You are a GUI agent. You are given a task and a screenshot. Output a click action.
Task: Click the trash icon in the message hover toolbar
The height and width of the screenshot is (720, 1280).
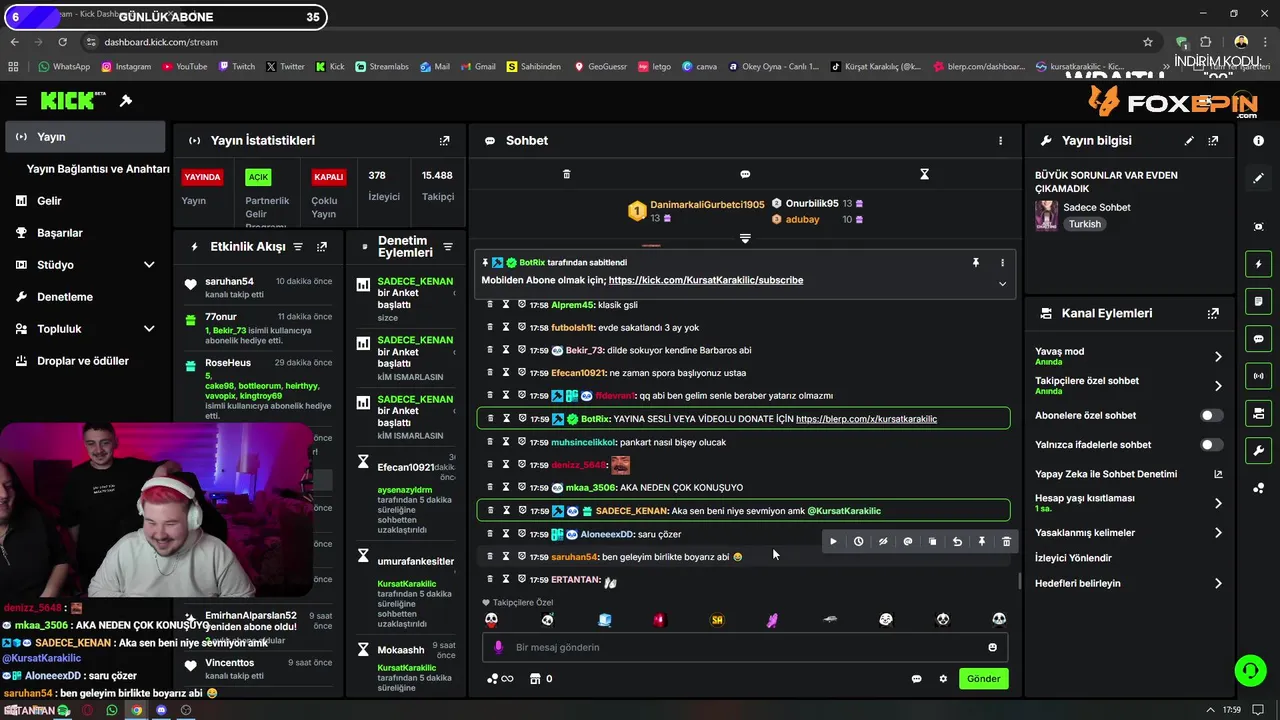point(1006,542)
